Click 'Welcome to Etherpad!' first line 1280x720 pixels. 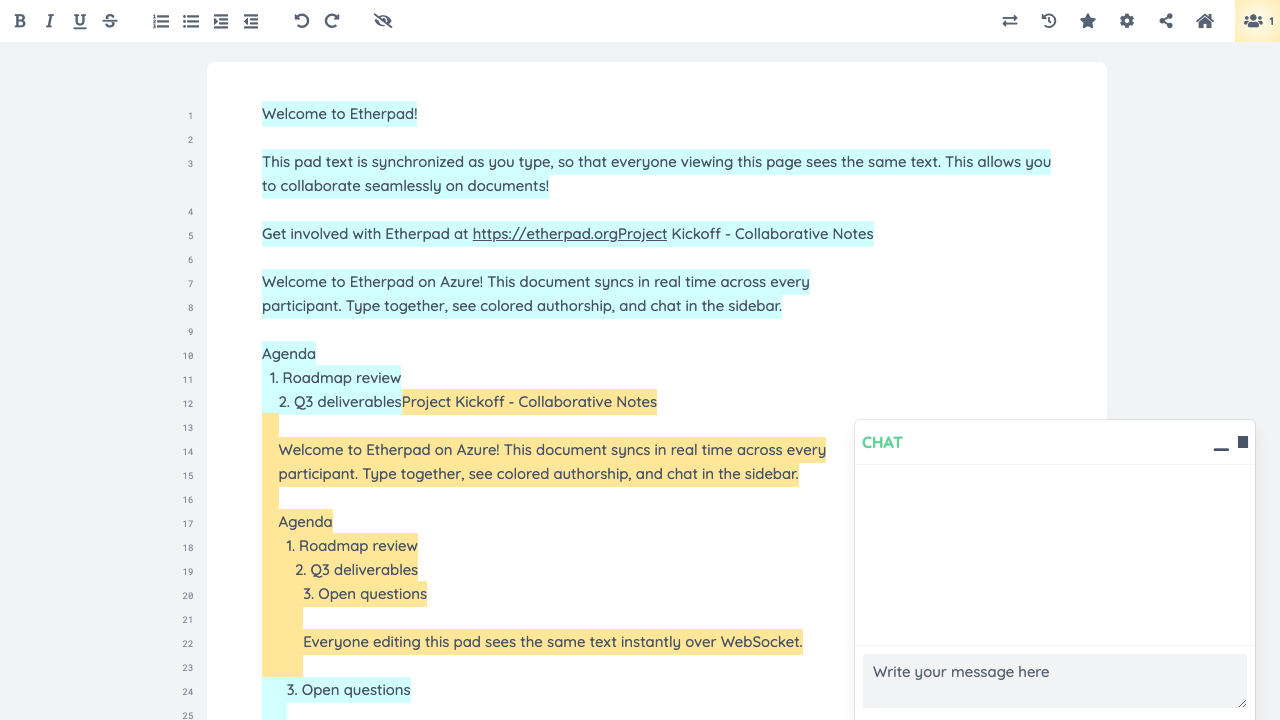(340, 114)
